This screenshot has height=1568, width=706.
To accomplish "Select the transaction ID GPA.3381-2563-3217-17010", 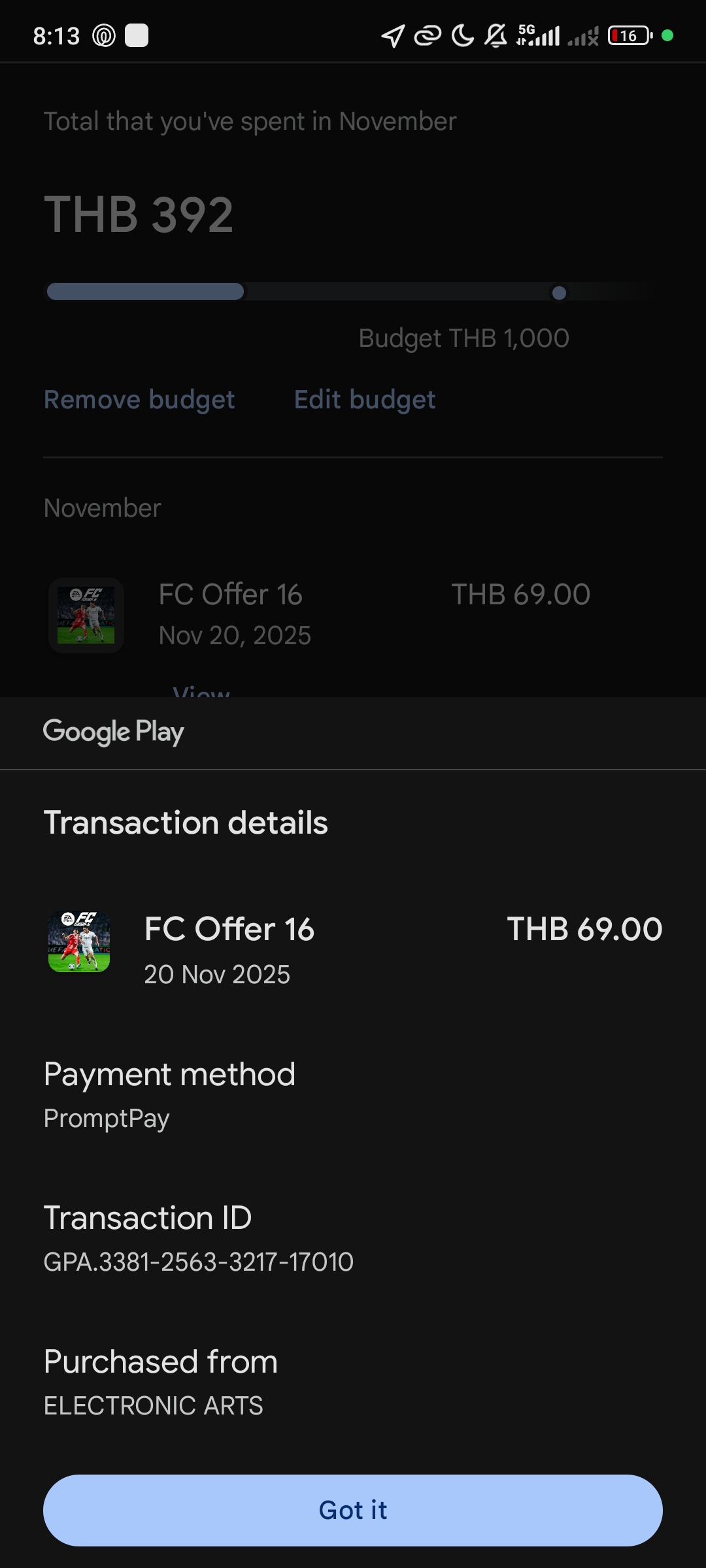I will 199,1262.
